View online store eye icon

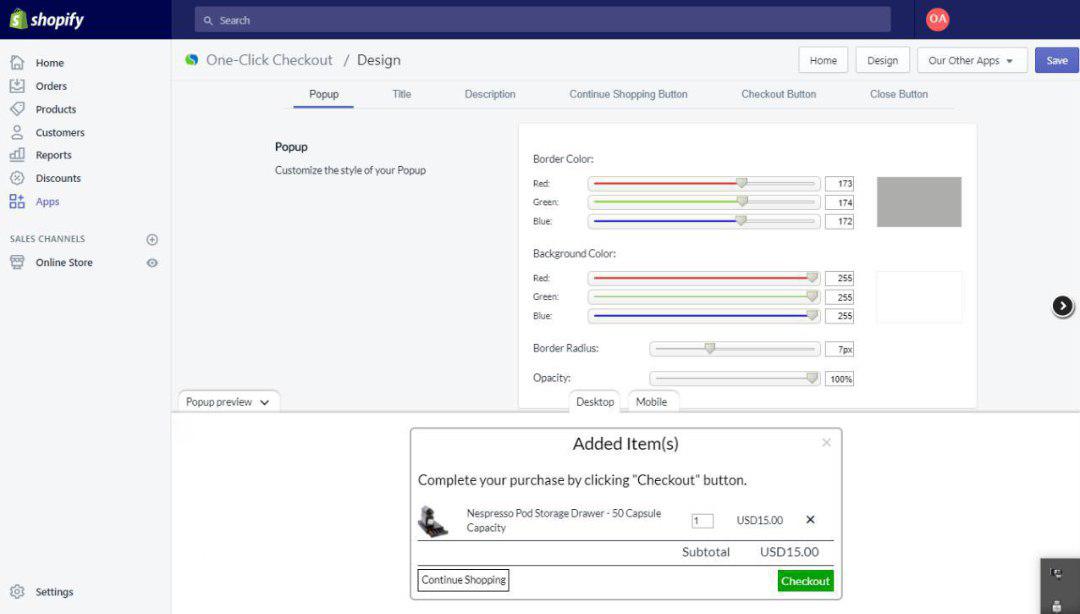coord(152,263)
